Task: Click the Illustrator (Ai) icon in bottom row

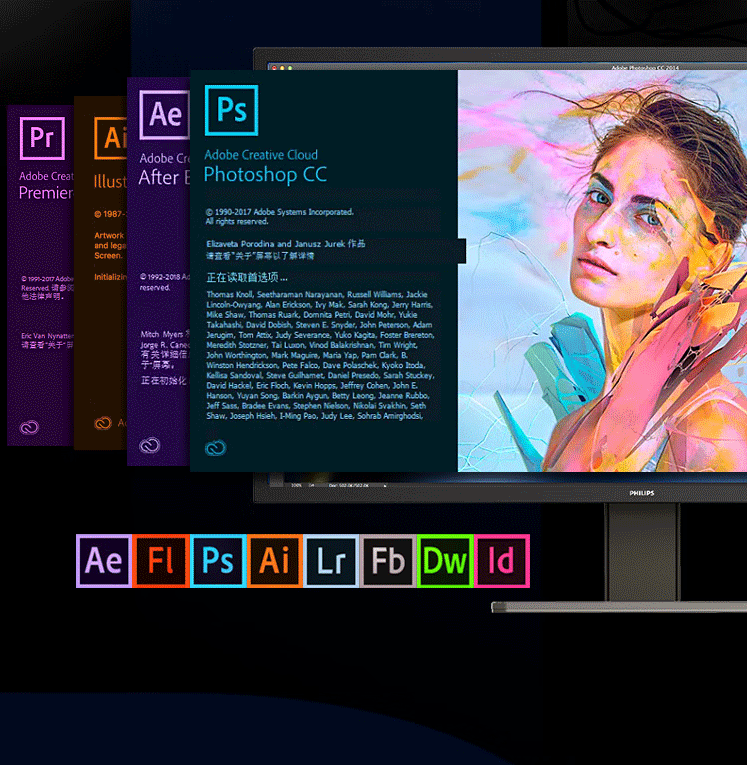Action: click(275, 561)
